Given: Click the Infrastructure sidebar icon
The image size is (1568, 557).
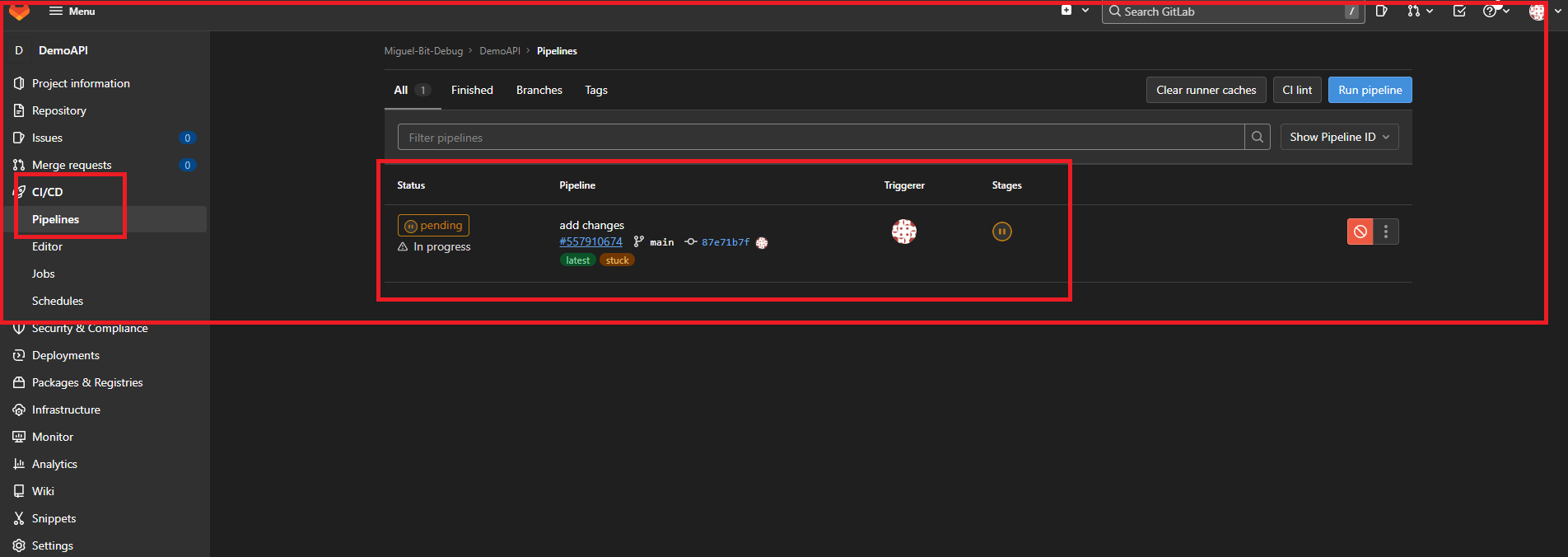Looking at the screenshot, I should 19,410.
